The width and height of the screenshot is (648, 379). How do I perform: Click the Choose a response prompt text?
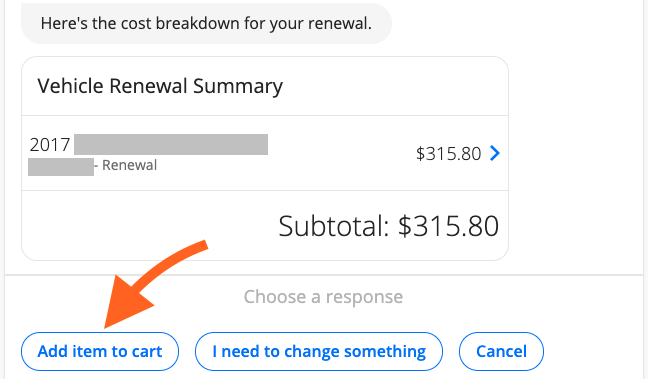pos(323,297)
